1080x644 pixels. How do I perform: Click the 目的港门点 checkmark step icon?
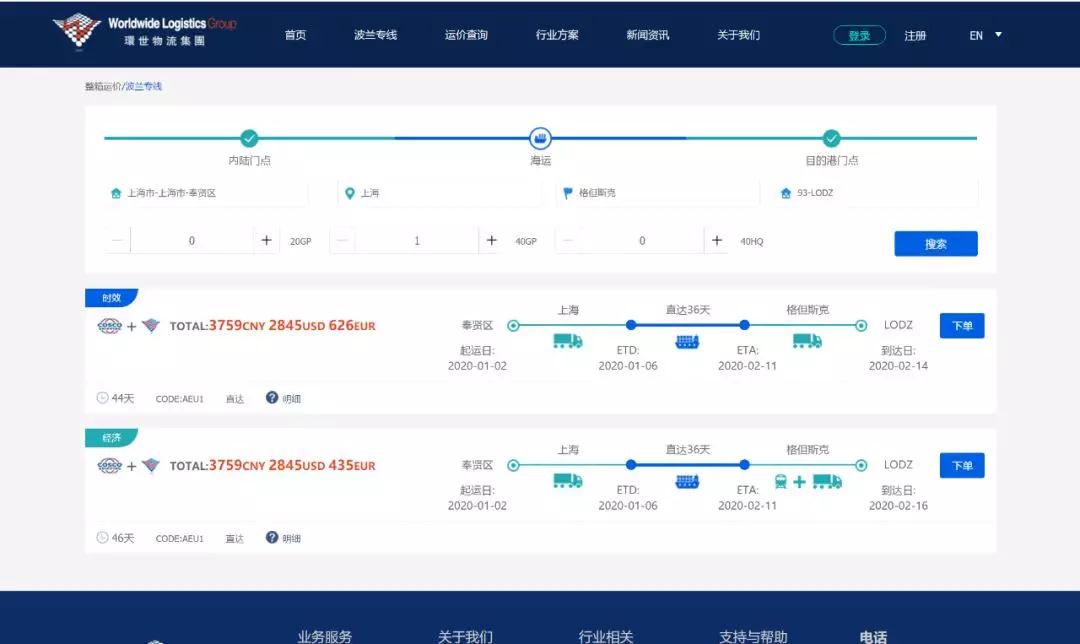(x=831, y=138)
